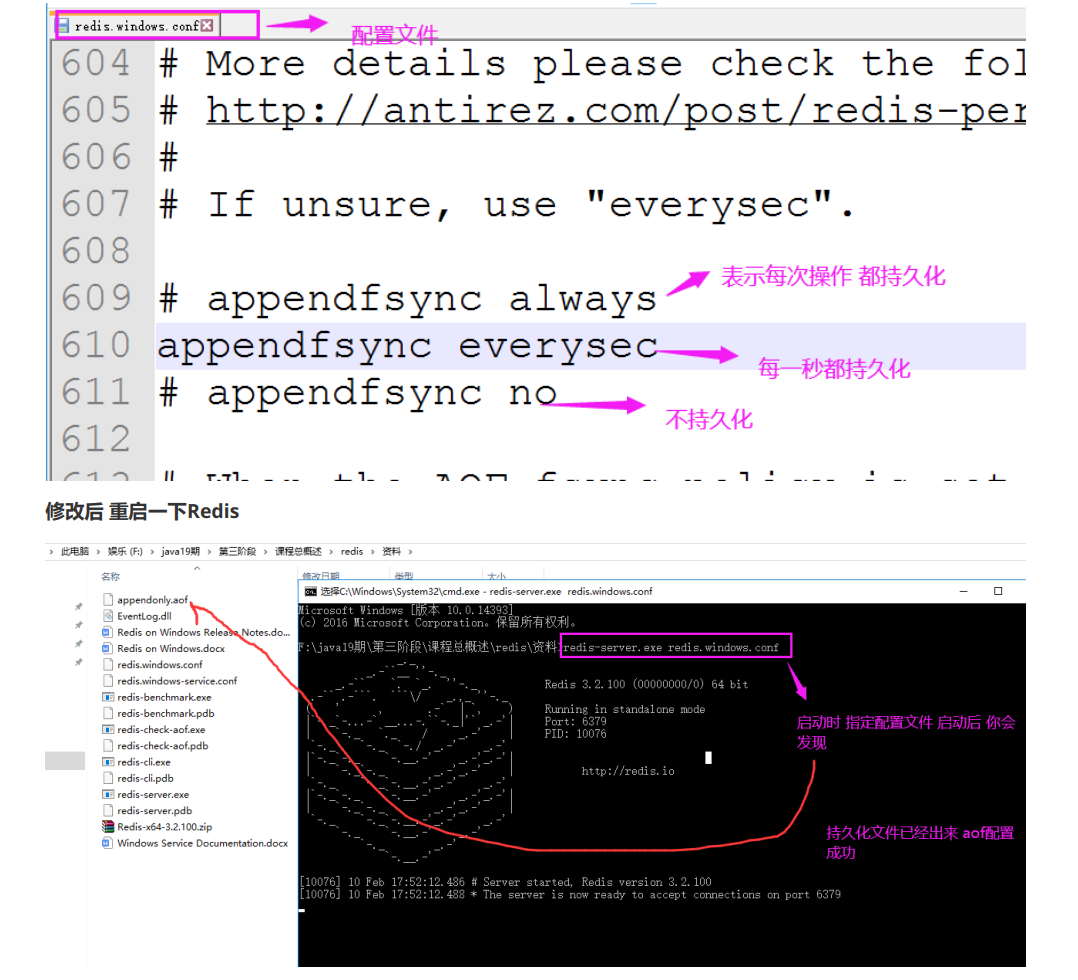Click redis-cli.exe application icon
1078x980 pixels.
click(108, 762)
